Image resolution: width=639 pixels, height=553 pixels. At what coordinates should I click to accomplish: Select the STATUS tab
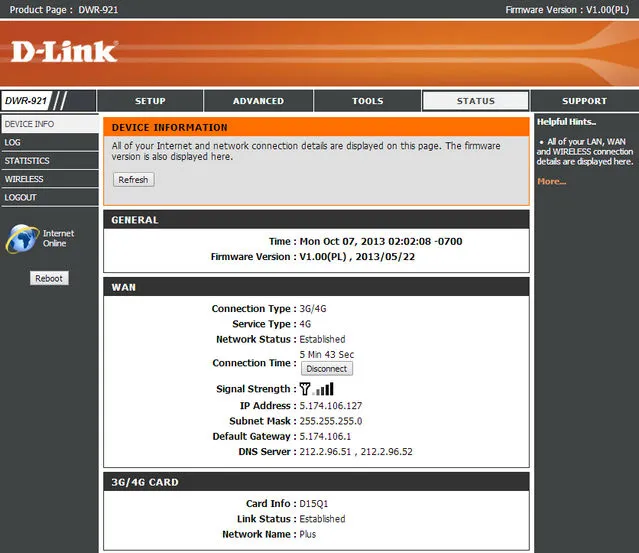[475, 101]
